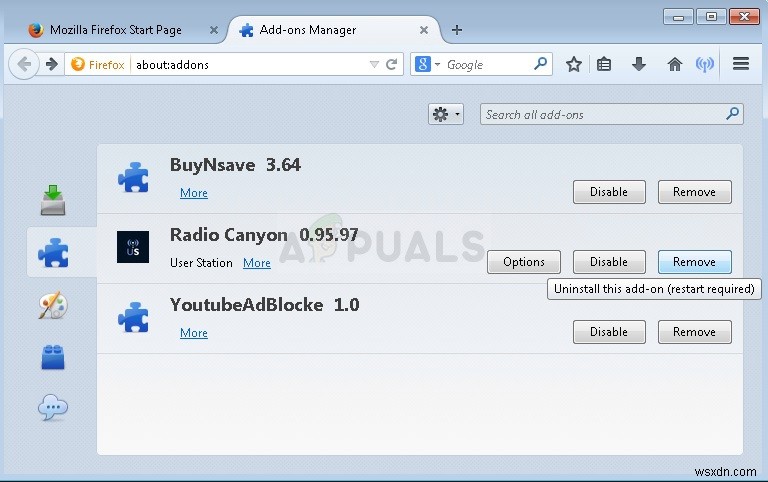This screenshot has width=768, height=482.
Task: Open the Plugins lego brick category
Action: point(53,357)
